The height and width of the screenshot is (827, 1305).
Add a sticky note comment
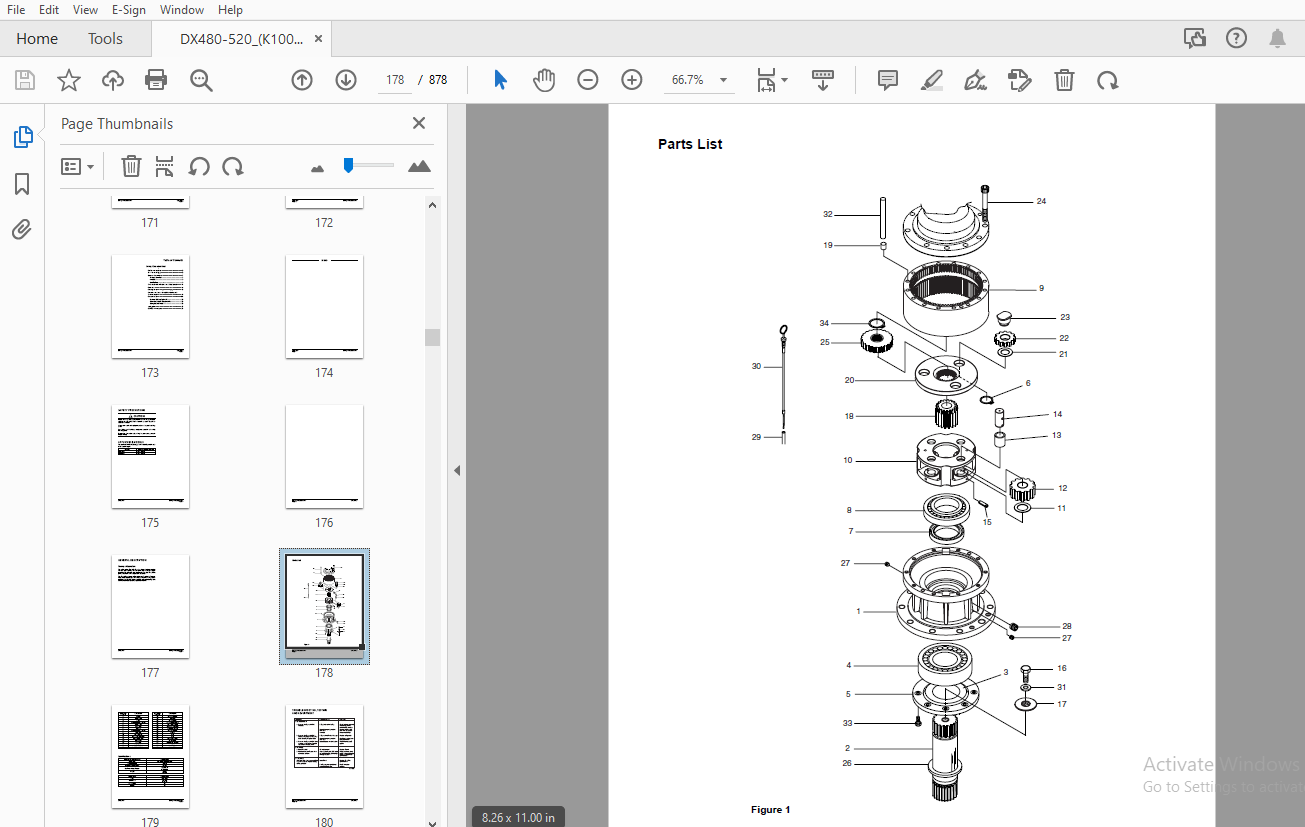click(x=888, y=80)
